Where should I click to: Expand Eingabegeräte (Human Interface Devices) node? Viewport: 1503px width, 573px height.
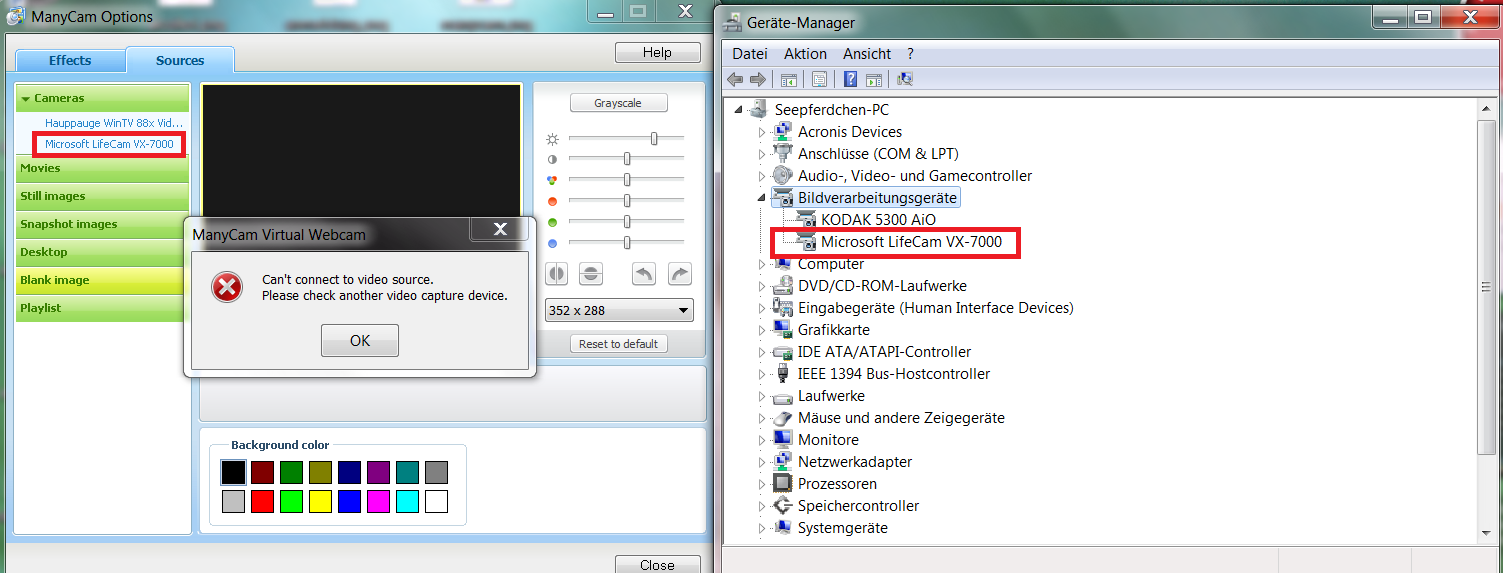click(x=762, y=308)
